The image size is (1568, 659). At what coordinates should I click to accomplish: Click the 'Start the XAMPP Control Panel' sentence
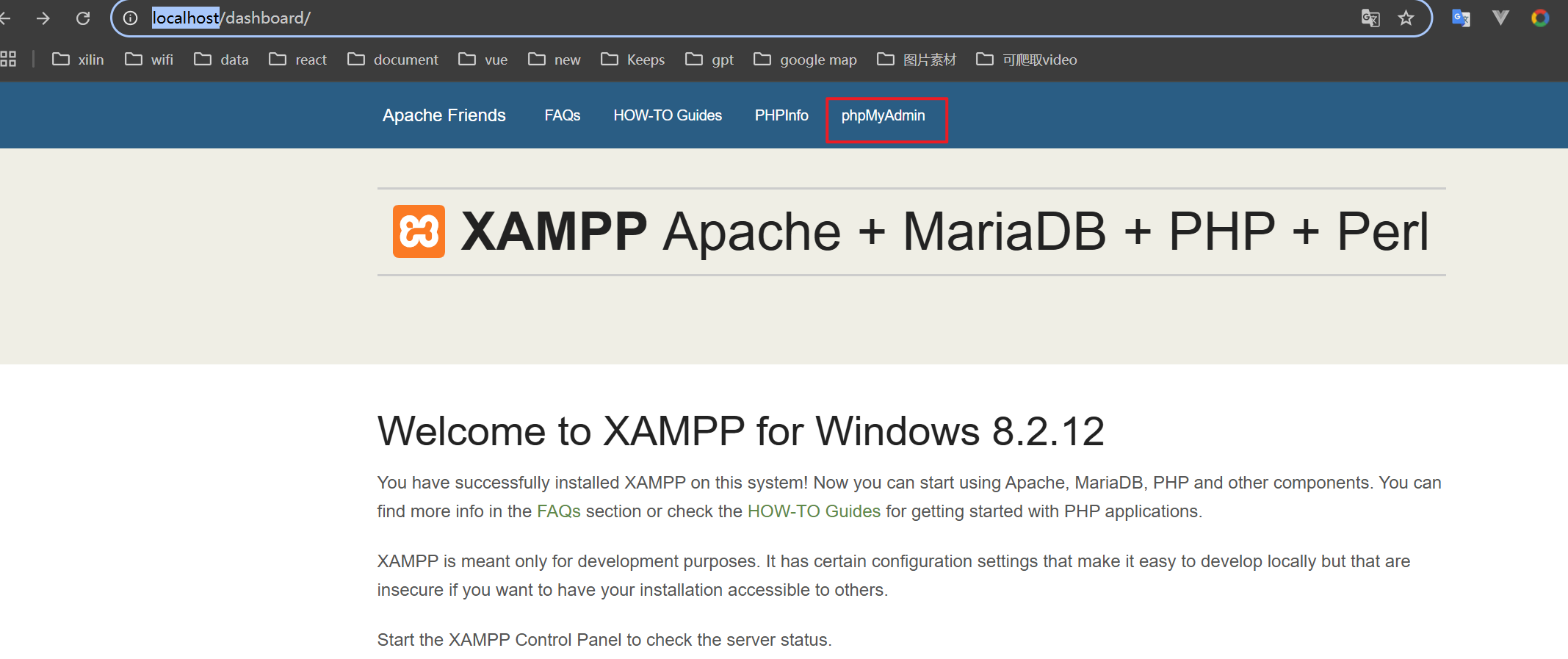pyautogui.click(x=604, y=640)
